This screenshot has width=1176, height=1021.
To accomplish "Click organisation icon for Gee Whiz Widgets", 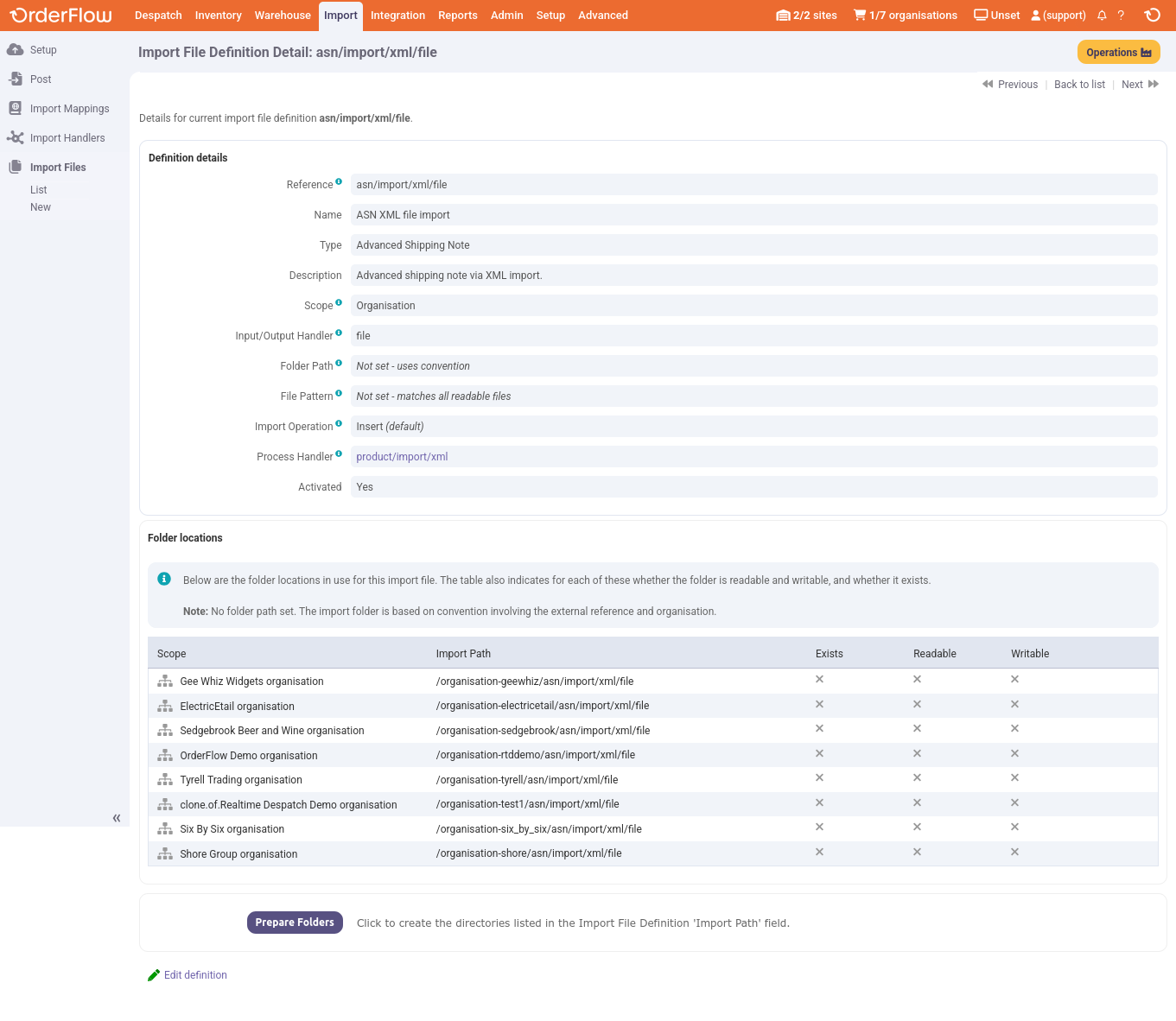I will (165, 682).
